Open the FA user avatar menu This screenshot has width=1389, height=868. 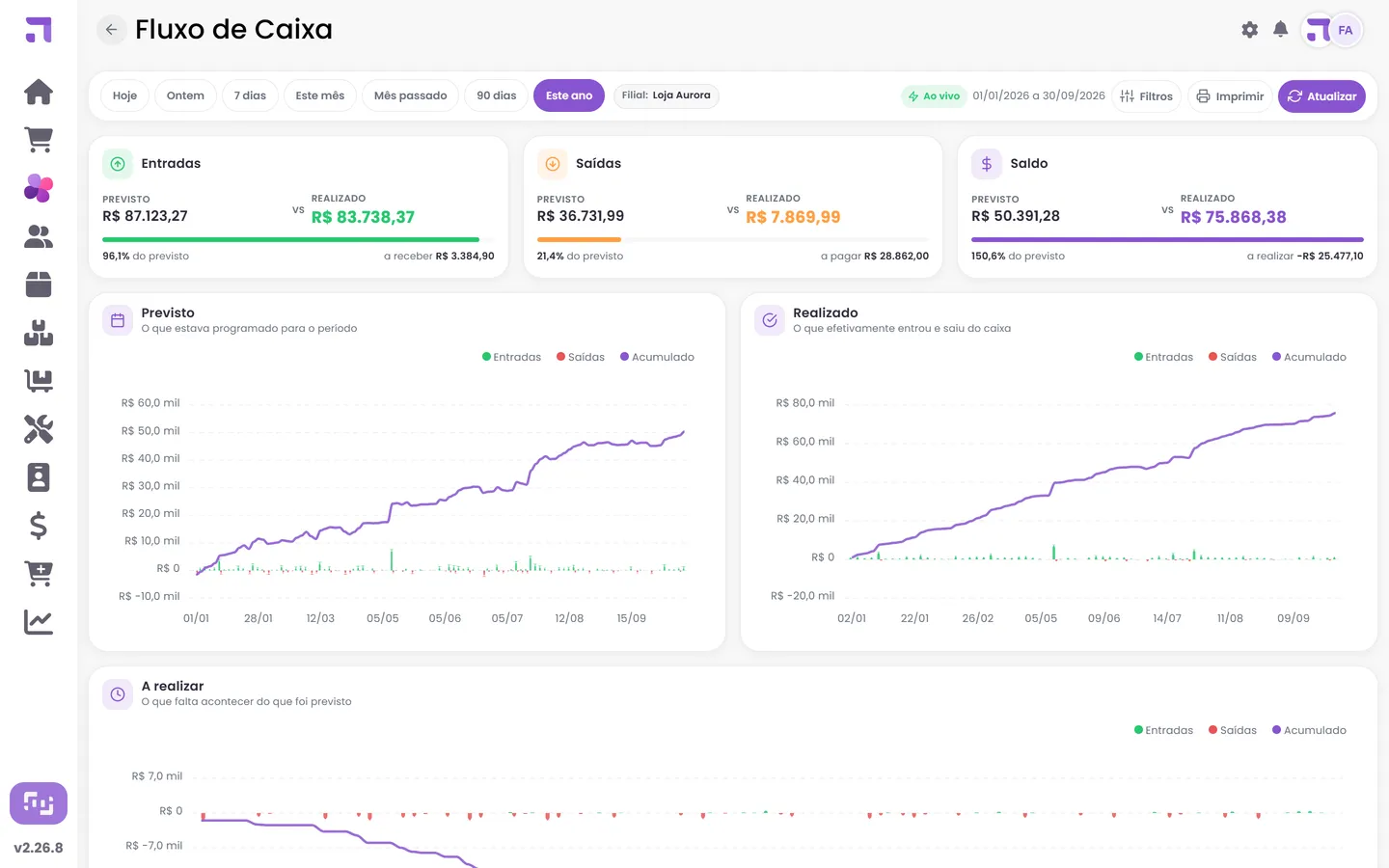[1346, 30]
